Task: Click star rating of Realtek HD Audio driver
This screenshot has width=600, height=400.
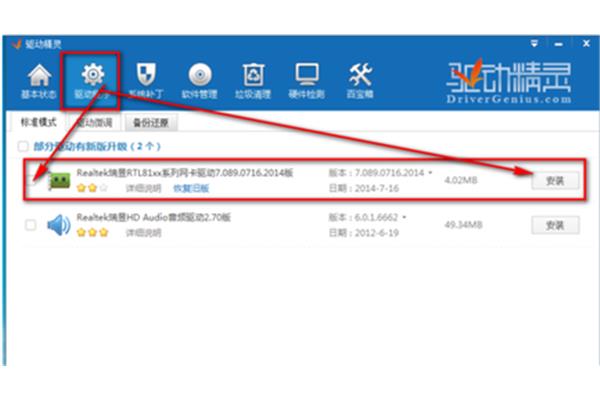Action: point(92,232)
